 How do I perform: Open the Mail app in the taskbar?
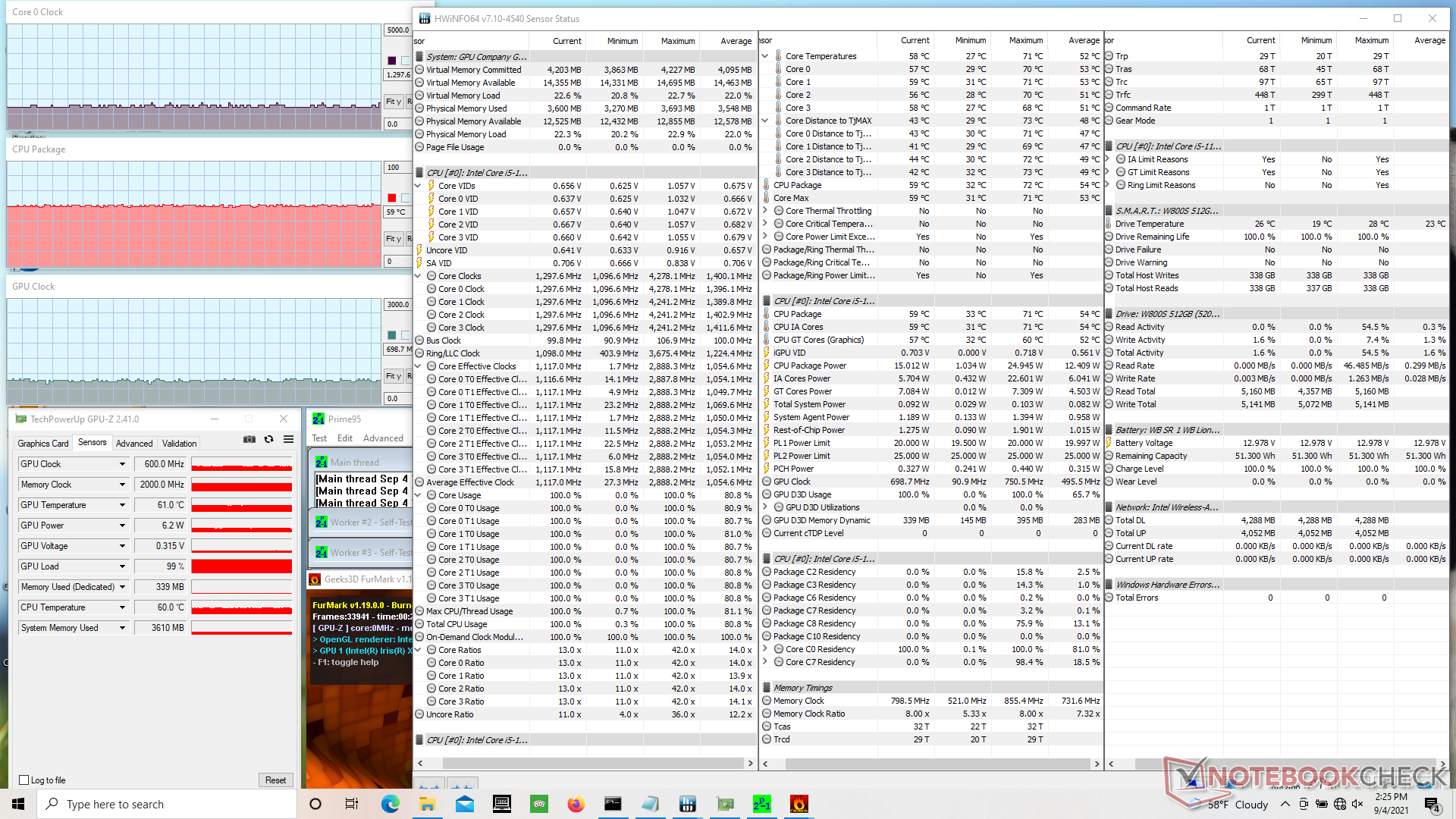(x=464, y=804)
